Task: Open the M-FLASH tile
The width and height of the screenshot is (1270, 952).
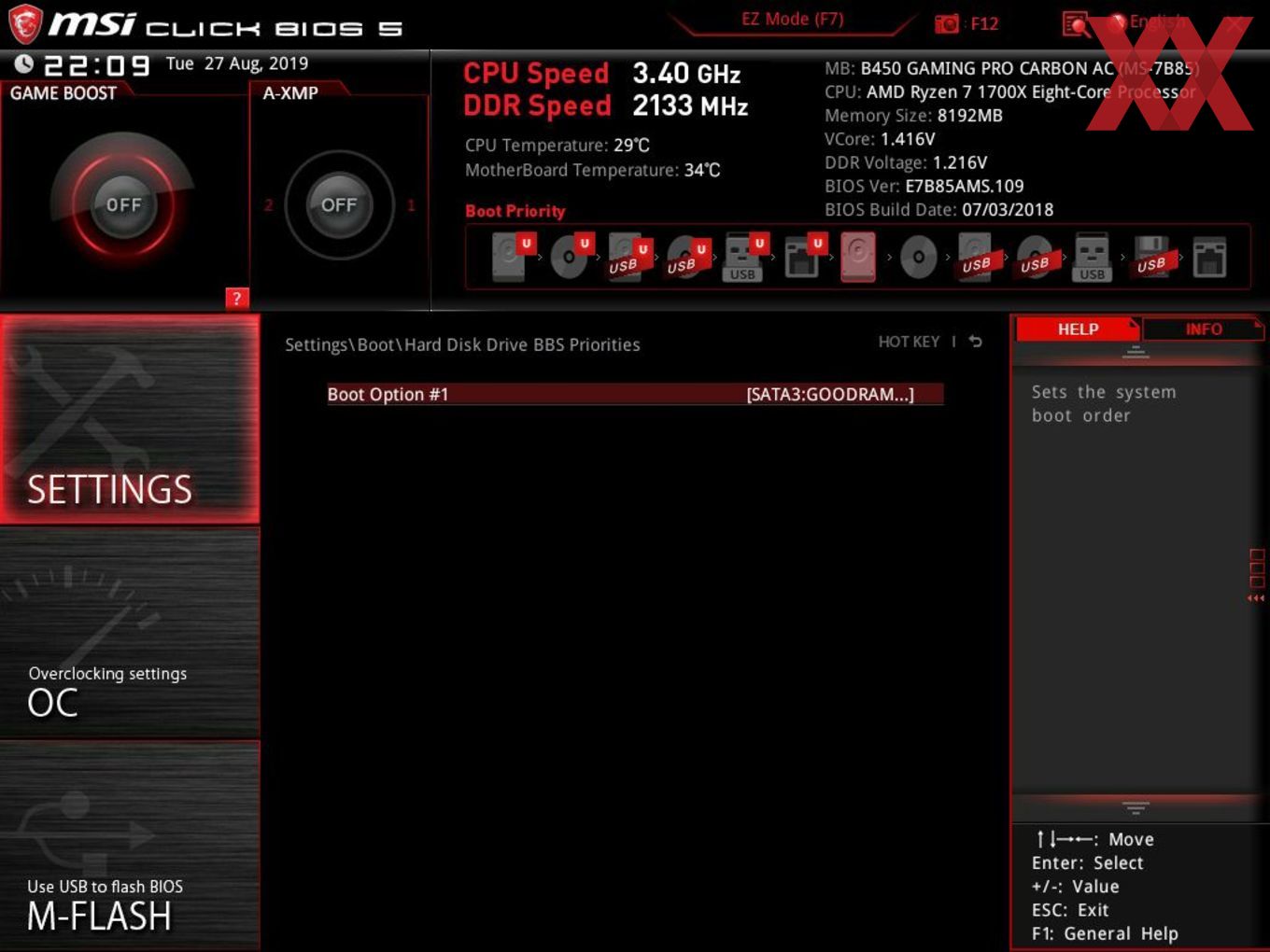Action: 130,846
